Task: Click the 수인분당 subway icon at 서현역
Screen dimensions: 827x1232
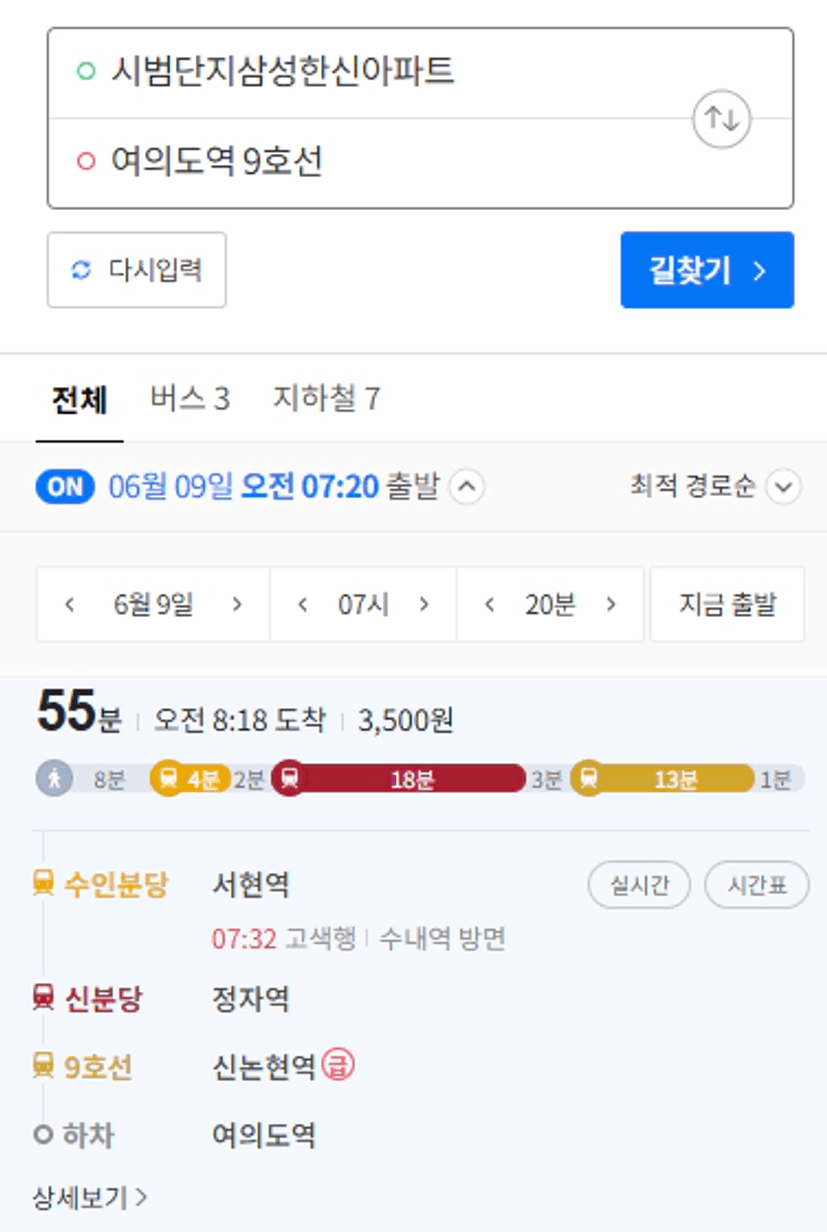Action: click(x=43, y=884)
